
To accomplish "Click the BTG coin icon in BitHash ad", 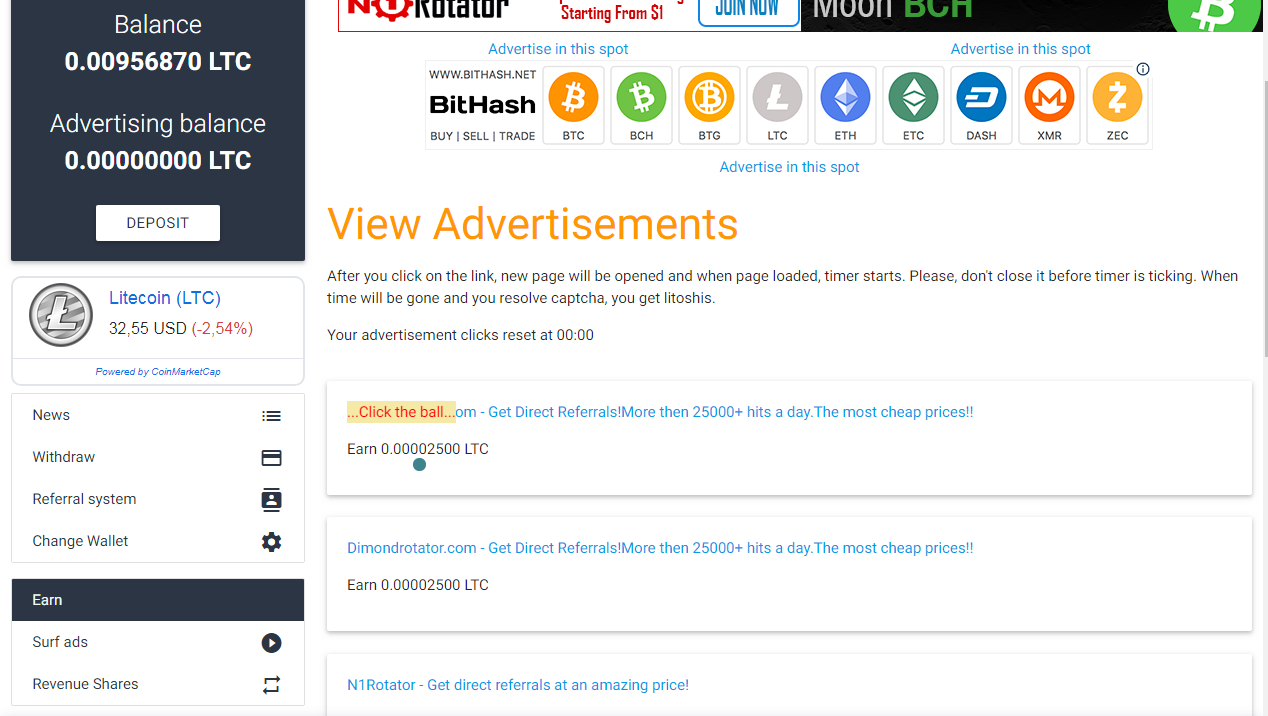I will (x=709, y=98).
